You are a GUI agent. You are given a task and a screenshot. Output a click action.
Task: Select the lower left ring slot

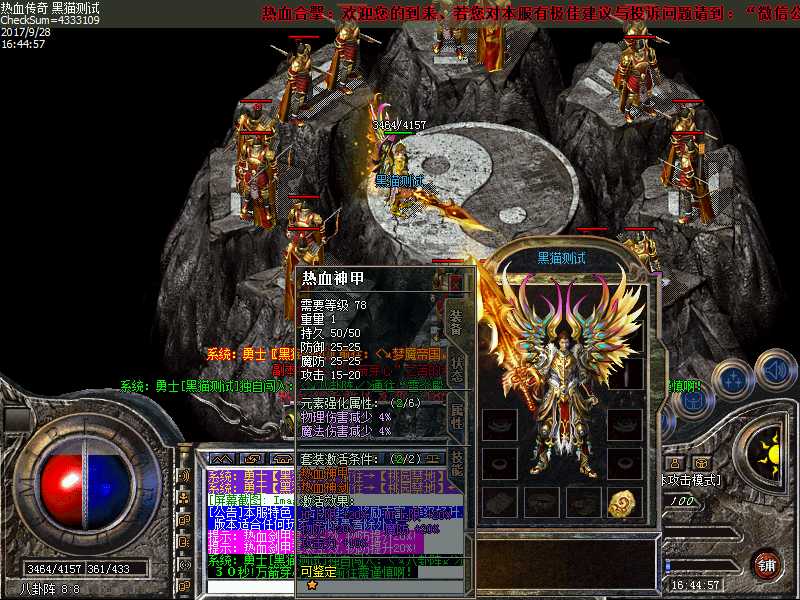499,463
